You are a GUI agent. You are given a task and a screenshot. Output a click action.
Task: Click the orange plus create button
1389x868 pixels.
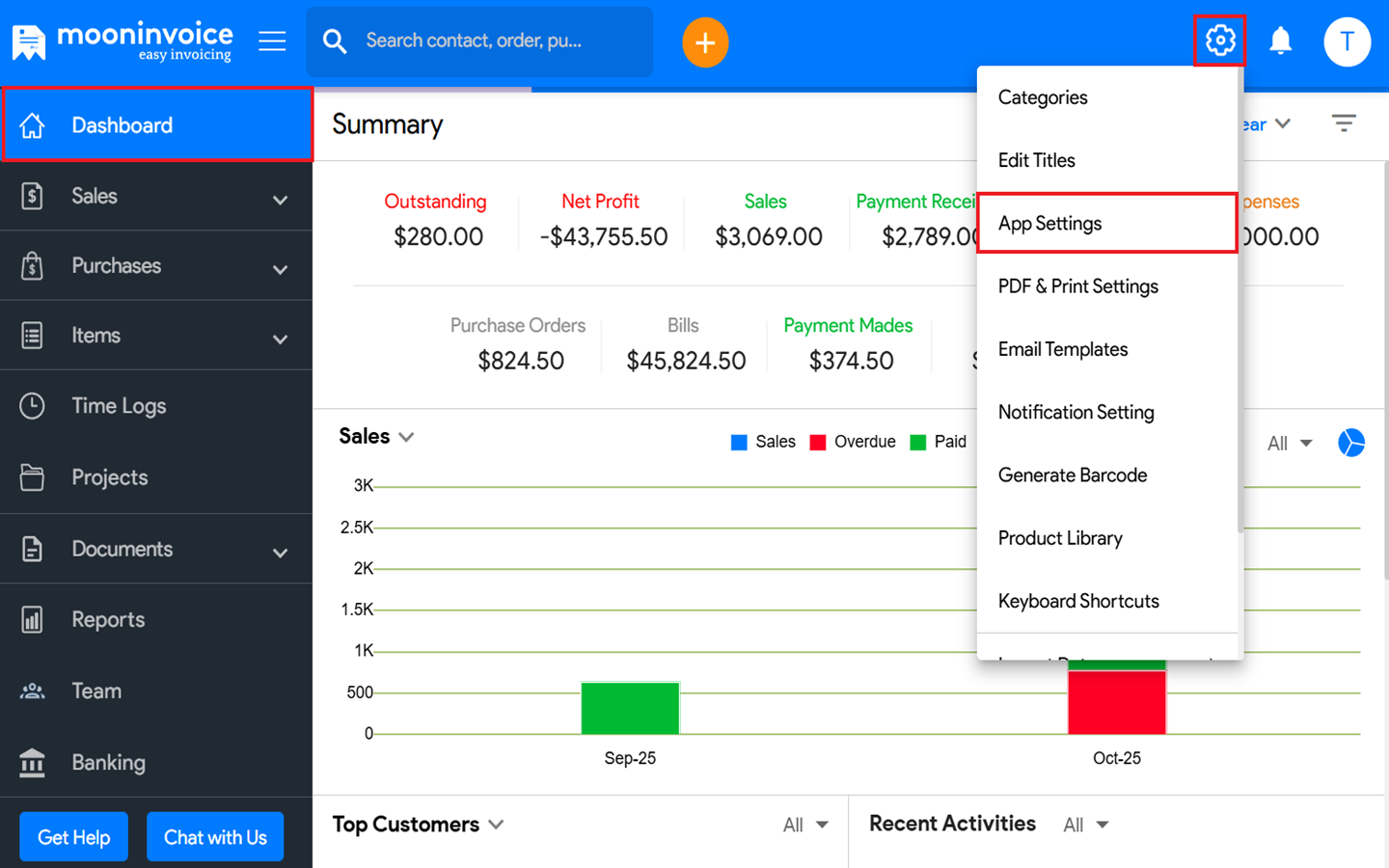(705, 43)
